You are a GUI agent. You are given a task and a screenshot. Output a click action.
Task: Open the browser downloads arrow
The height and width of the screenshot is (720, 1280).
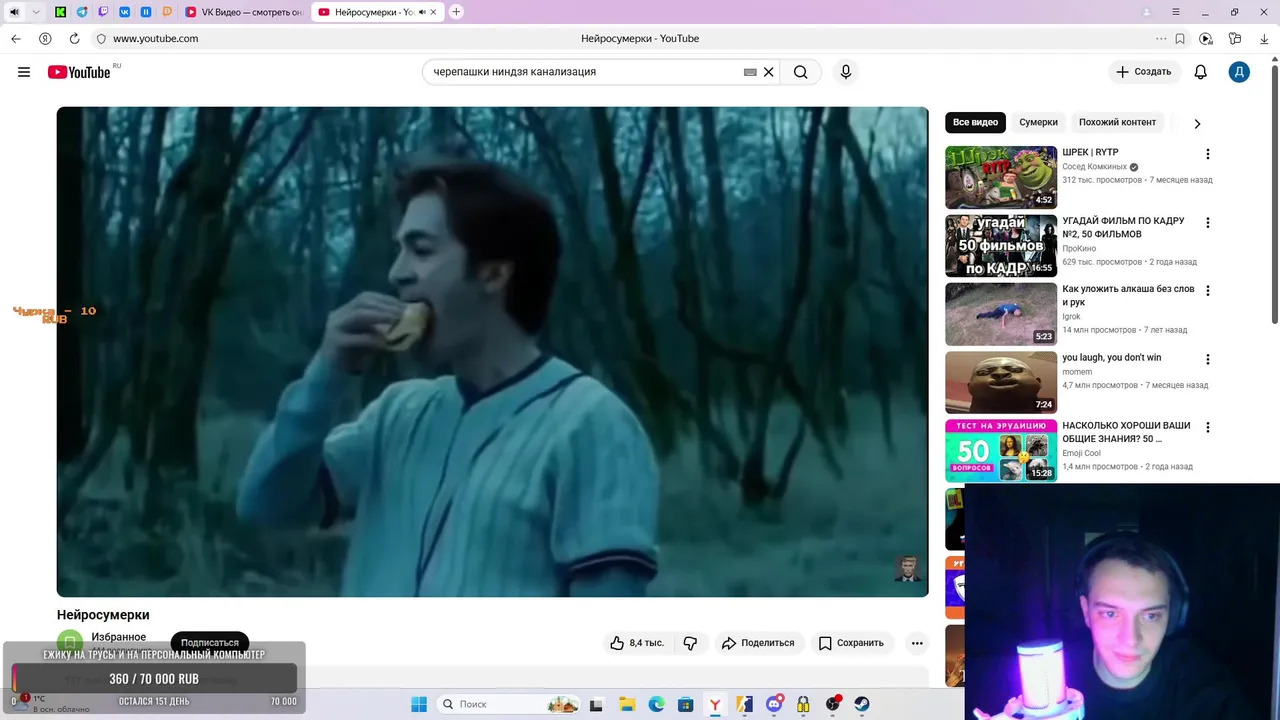[x=1264, y=39]
